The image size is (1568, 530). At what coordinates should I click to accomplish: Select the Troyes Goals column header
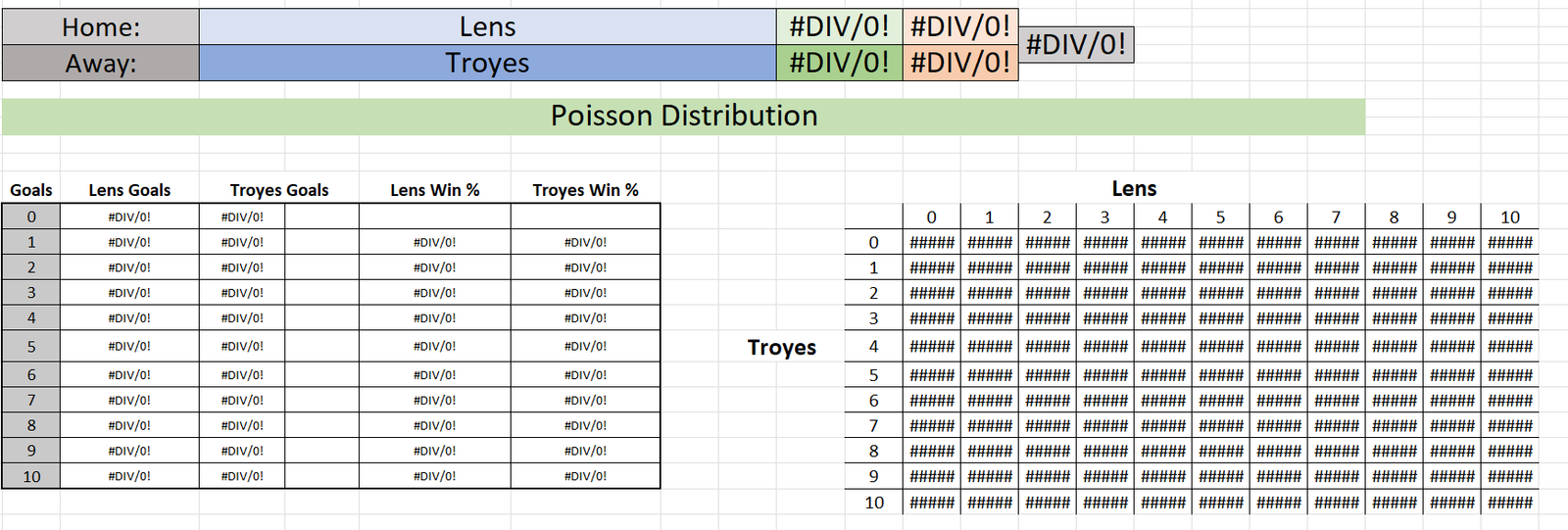click(x=279, y=190)
